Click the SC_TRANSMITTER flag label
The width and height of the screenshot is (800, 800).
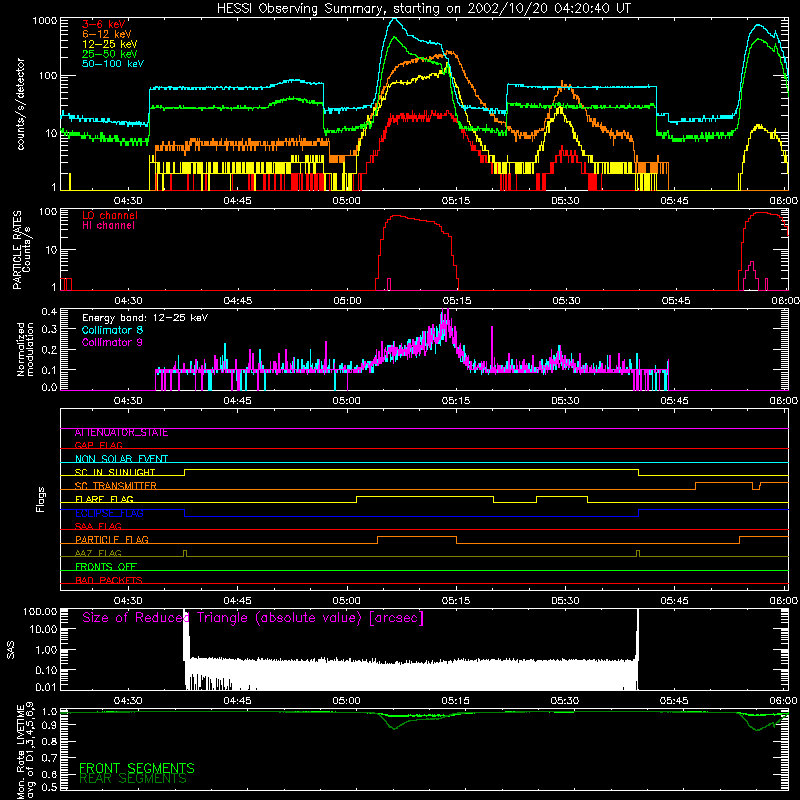click(116, 486)
